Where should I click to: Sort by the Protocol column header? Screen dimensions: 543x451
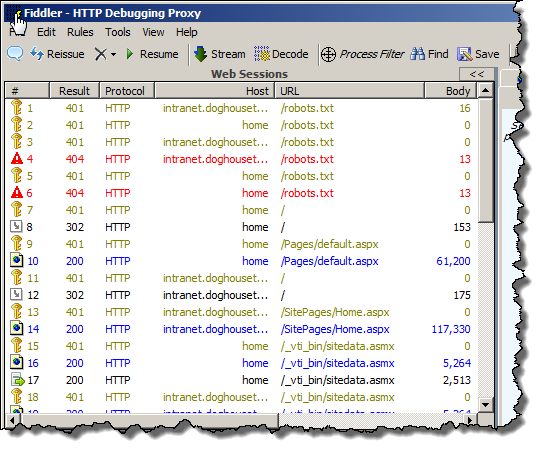(127, 91)
